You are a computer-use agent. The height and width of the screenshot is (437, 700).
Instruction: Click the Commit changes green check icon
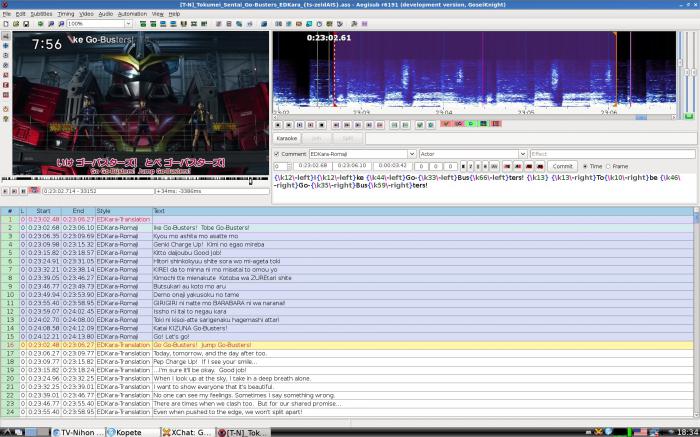[420, 125]
